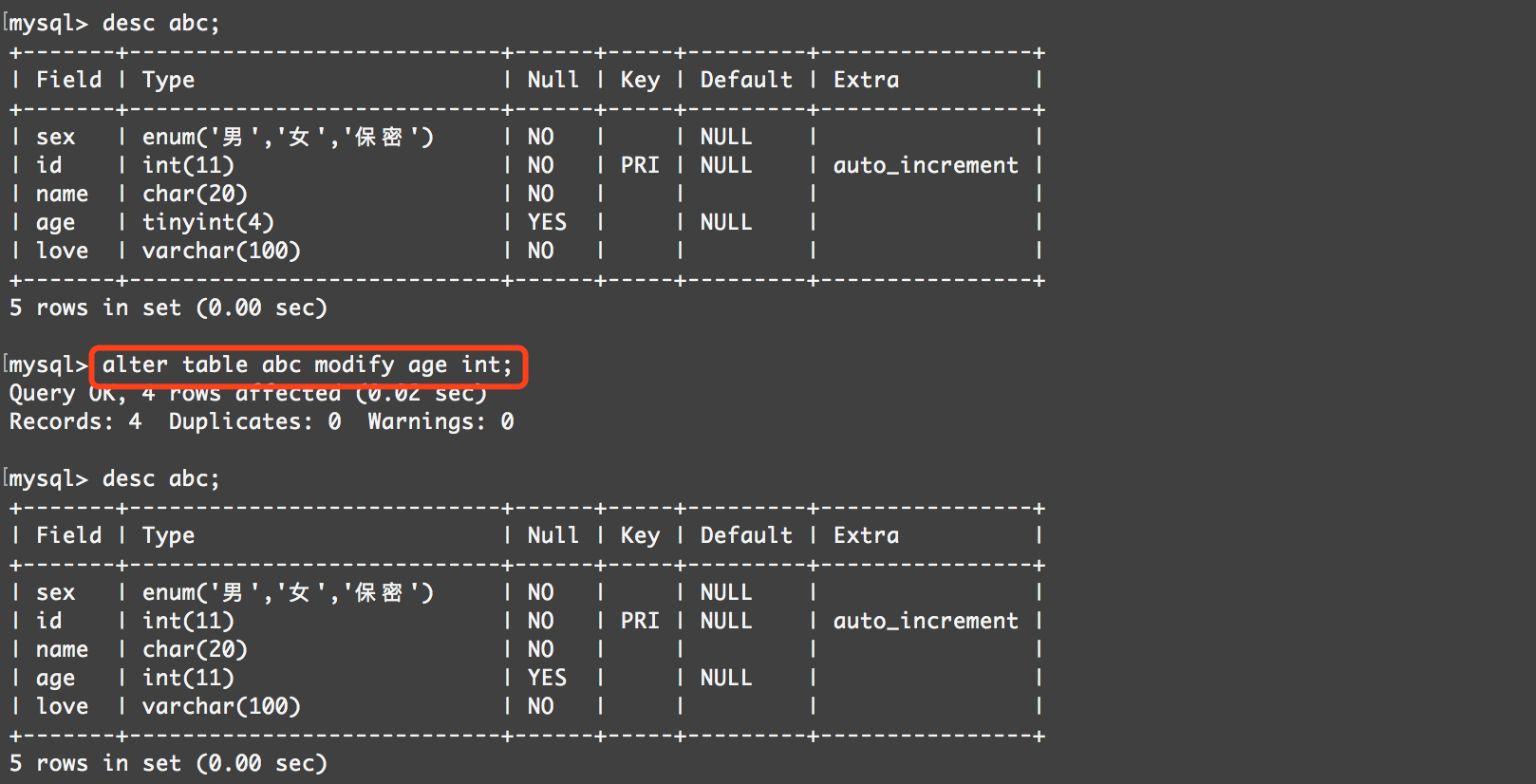1536x784 pixels.
Task: Click the Duplicates: 0 text
Action: 254,421
